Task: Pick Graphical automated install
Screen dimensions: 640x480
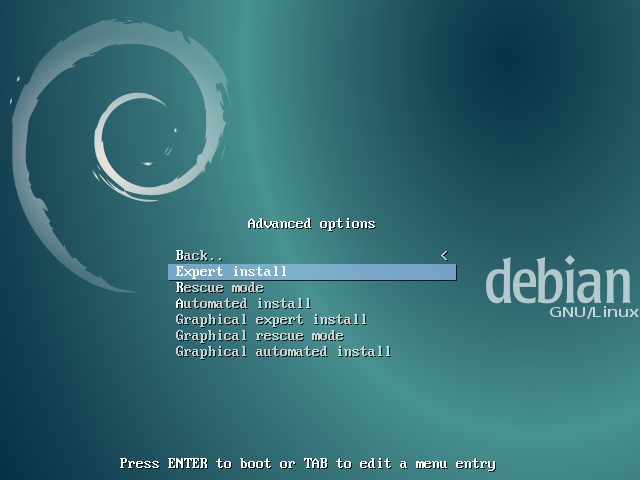Action: [312, 351]
